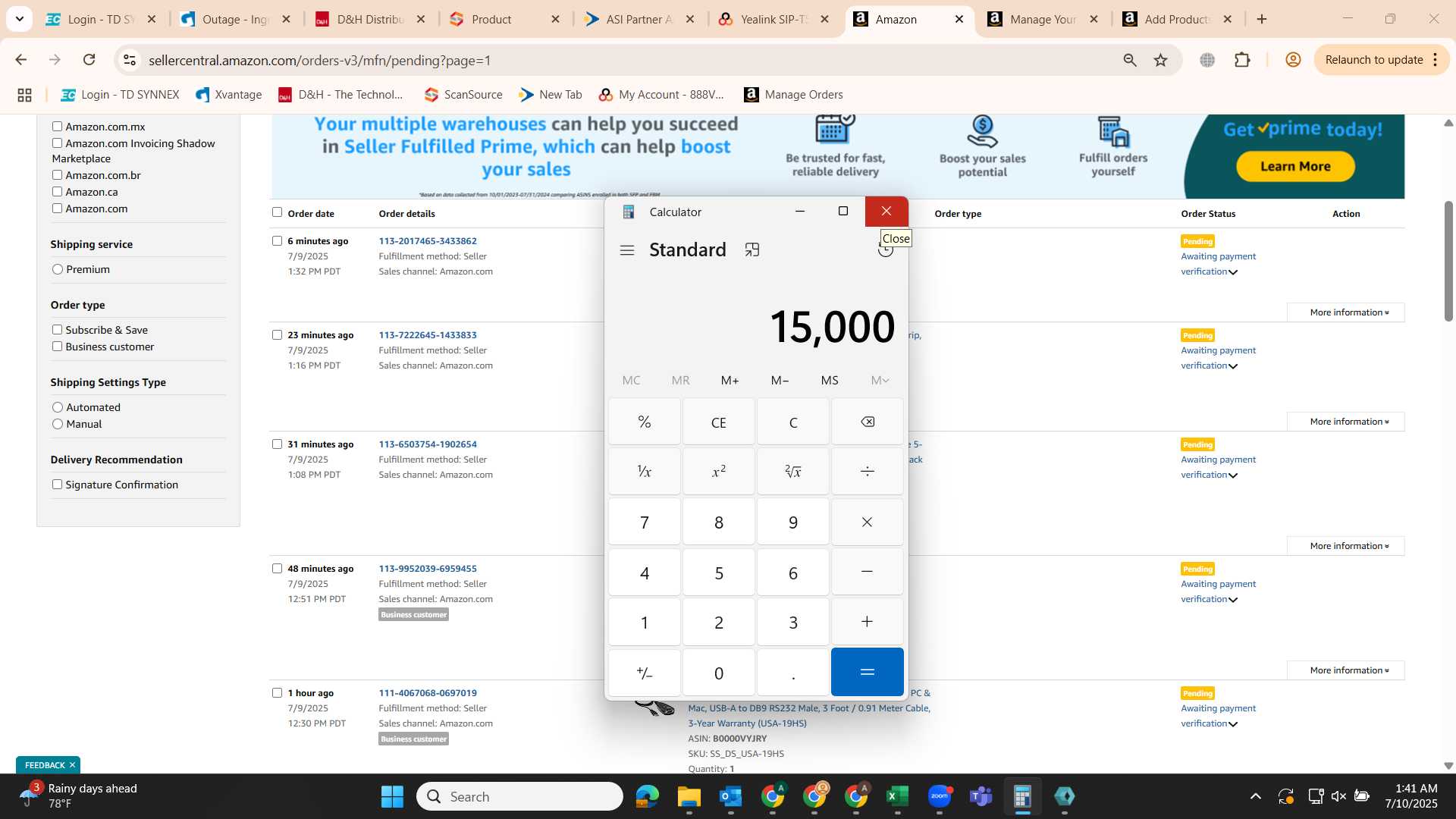1456x819 pixels.
Task: Click the Calculator divide key
Action: click(x=868, y=472)
